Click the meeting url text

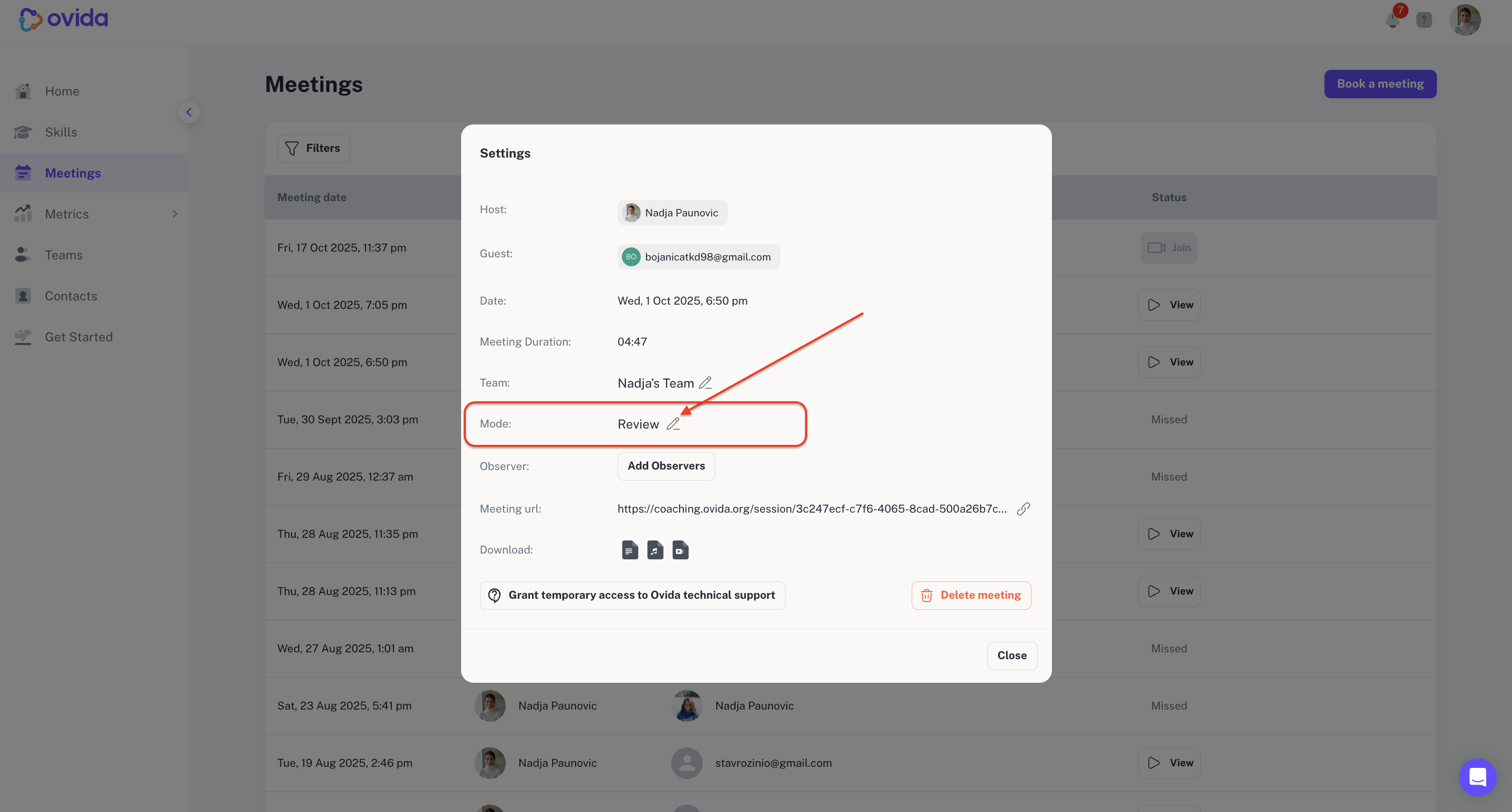point(812,509)
